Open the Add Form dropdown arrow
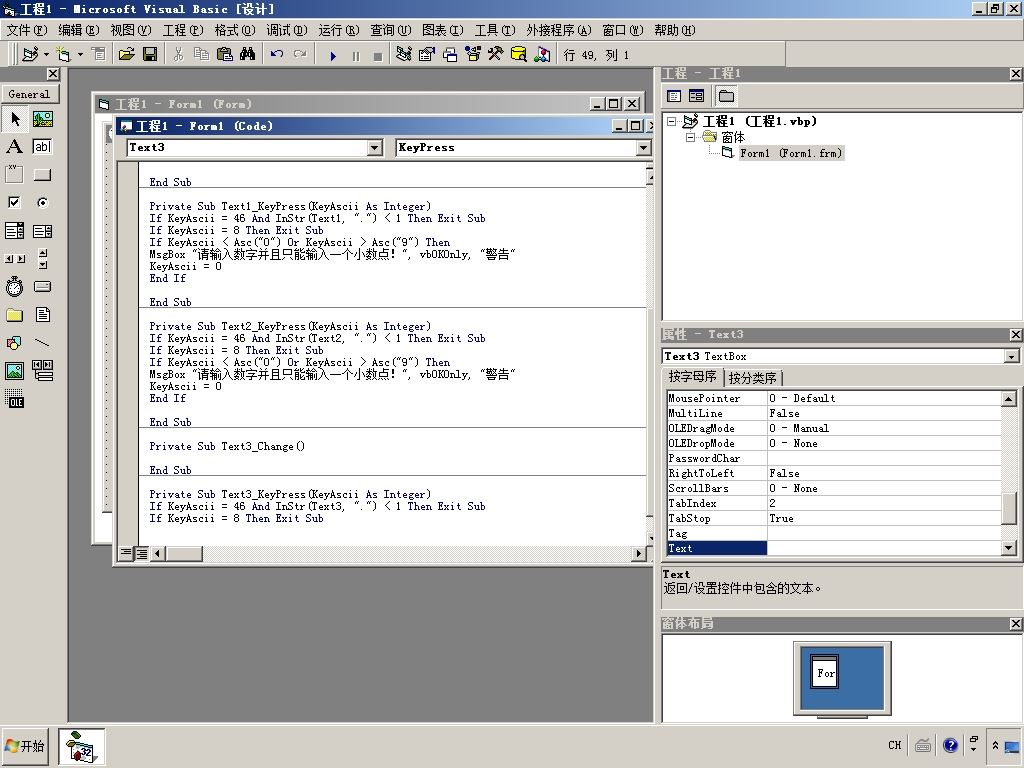The width and height of the screenshot is (1024, 768). 80,54
